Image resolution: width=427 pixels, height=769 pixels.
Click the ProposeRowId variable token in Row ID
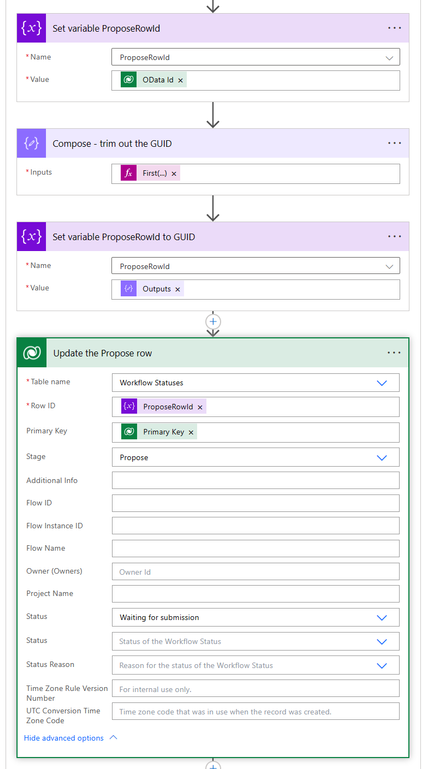(x=163, y=407)
